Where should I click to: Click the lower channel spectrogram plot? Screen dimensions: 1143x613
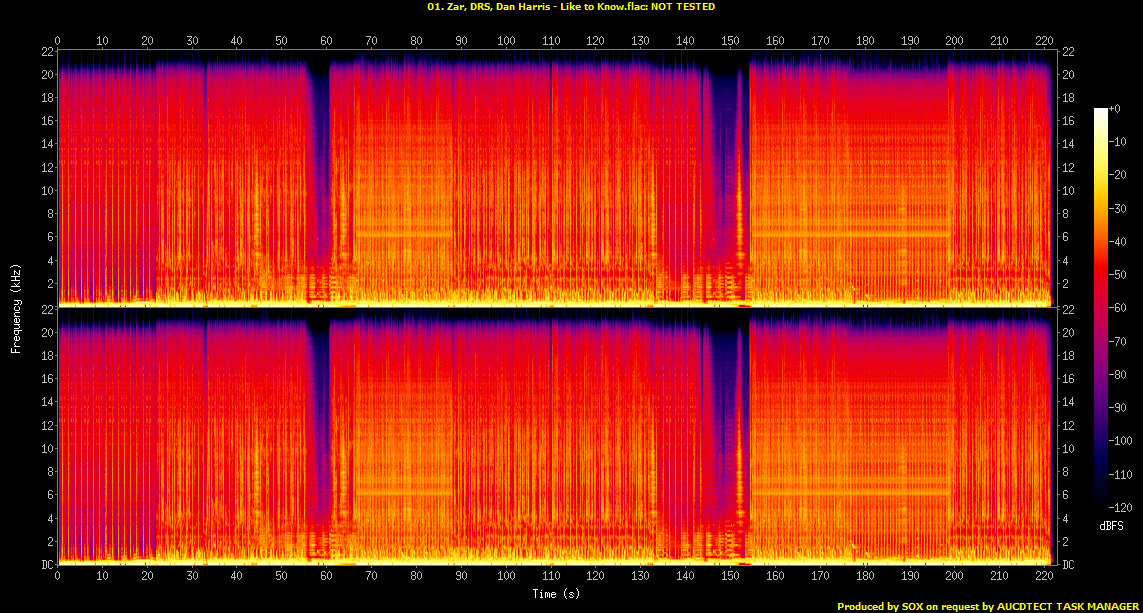coord(557,436)
